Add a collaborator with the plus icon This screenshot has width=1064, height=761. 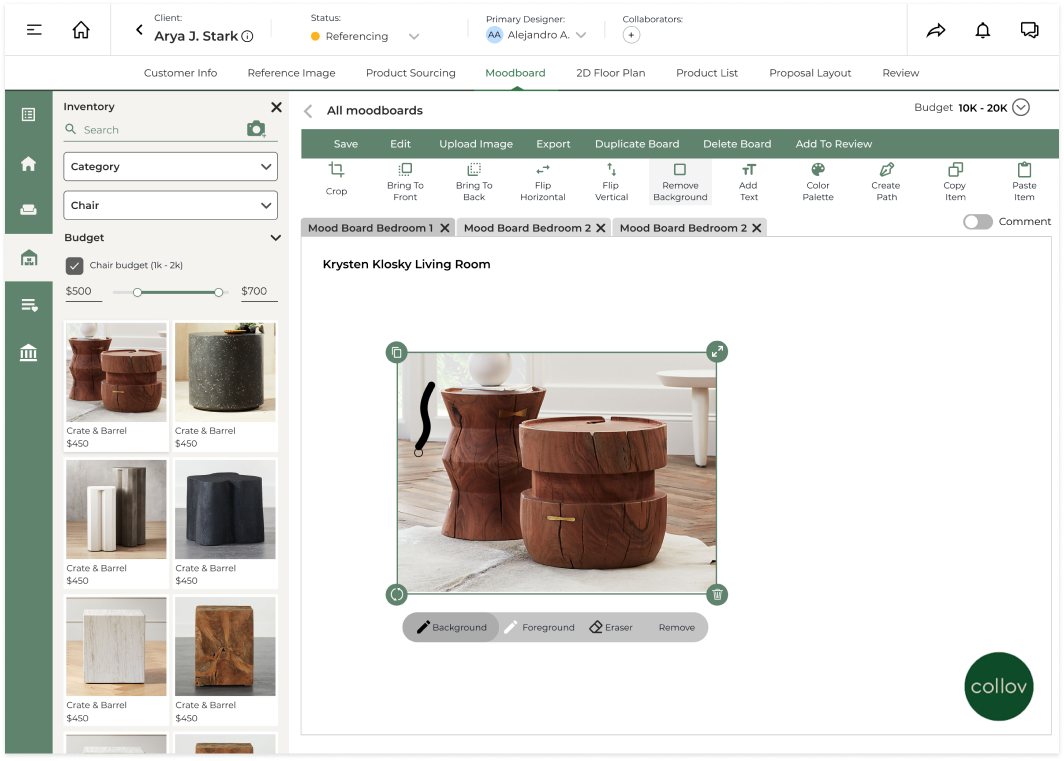point(631,35)
